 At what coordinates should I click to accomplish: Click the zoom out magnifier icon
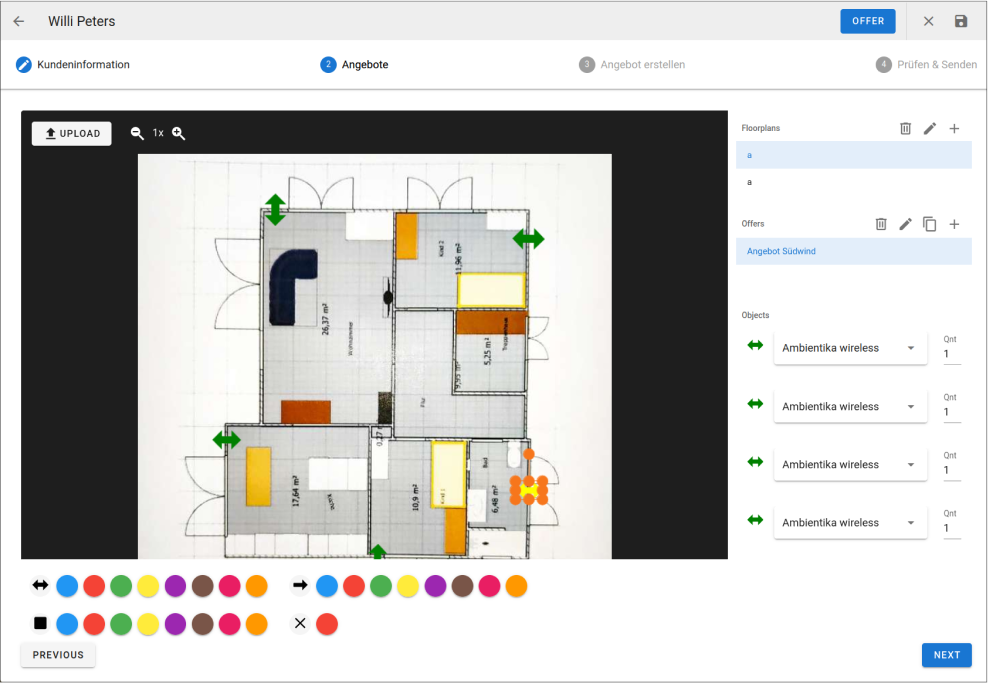pyautogui.click(x=137, y=133)
